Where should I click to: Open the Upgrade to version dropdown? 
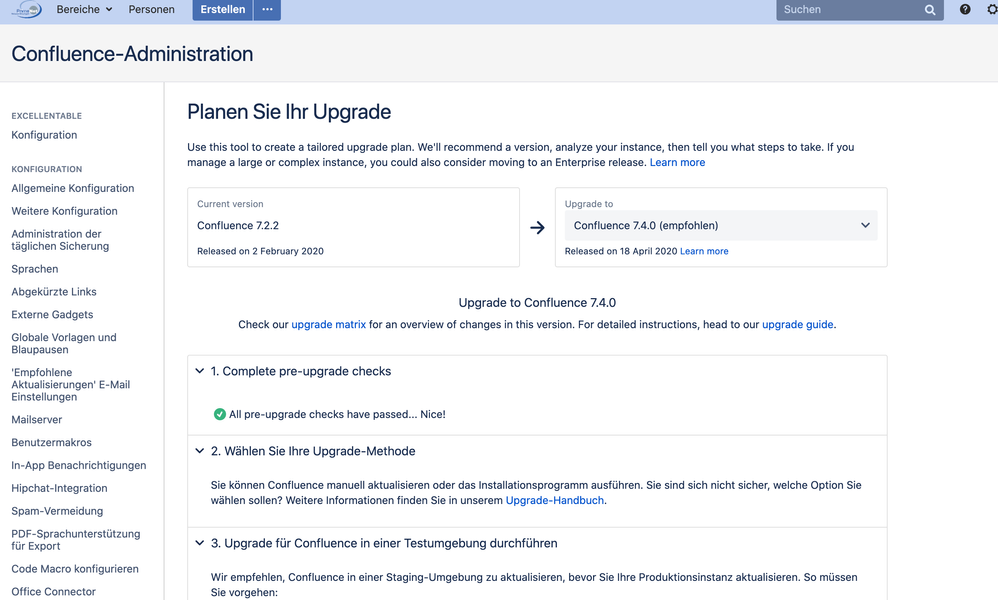pyautogui.click(x=720, y=225)
